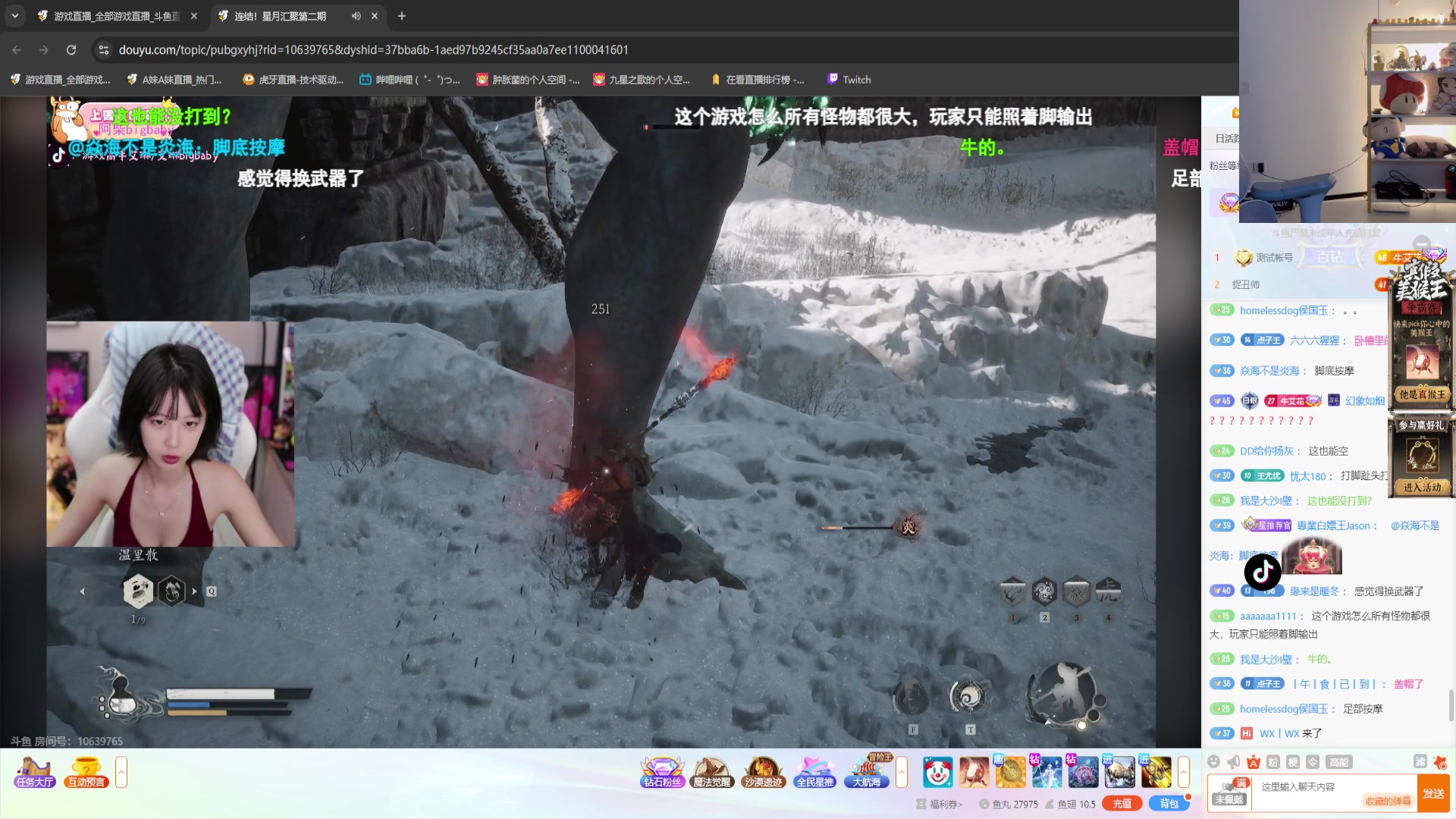Image resolution: width=1456 pixels, height=819 pixels.
Task: Open the A妹A妹直播_热门 bookmark
Action: [174, 80]
